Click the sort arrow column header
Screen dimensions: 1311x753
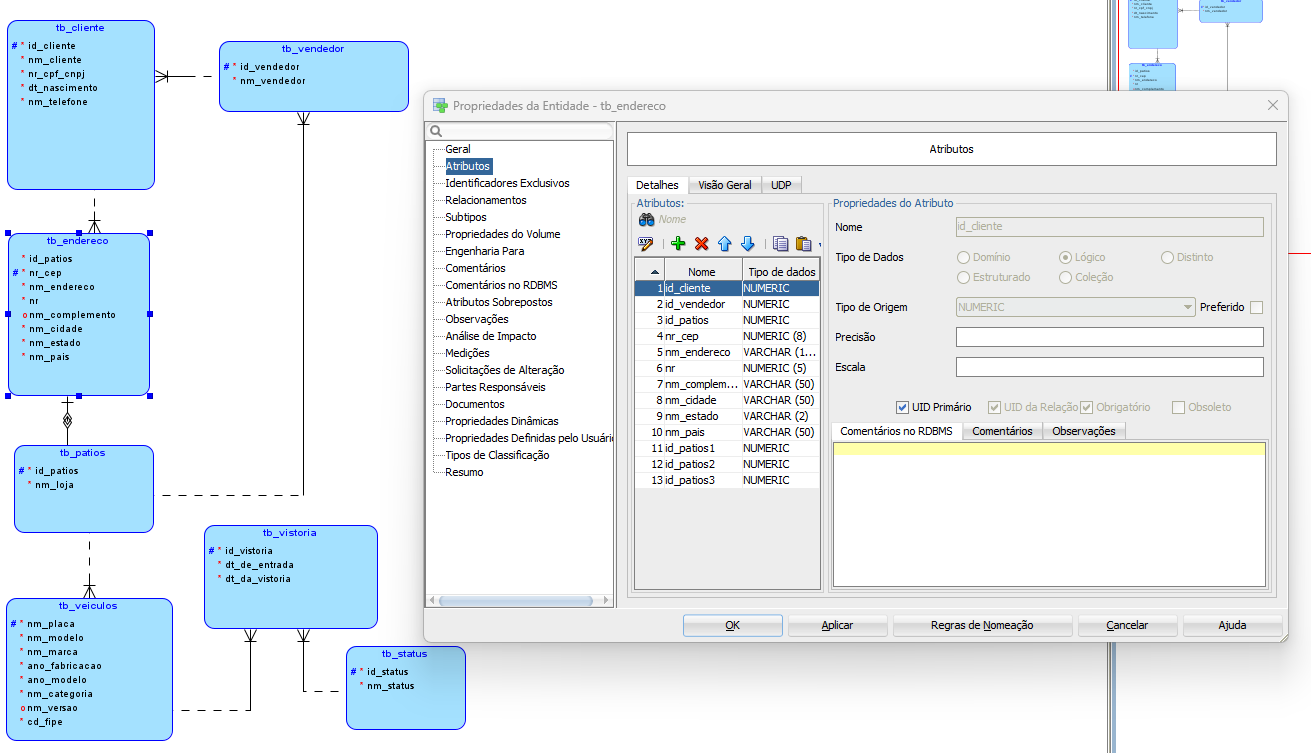(655, 272)
